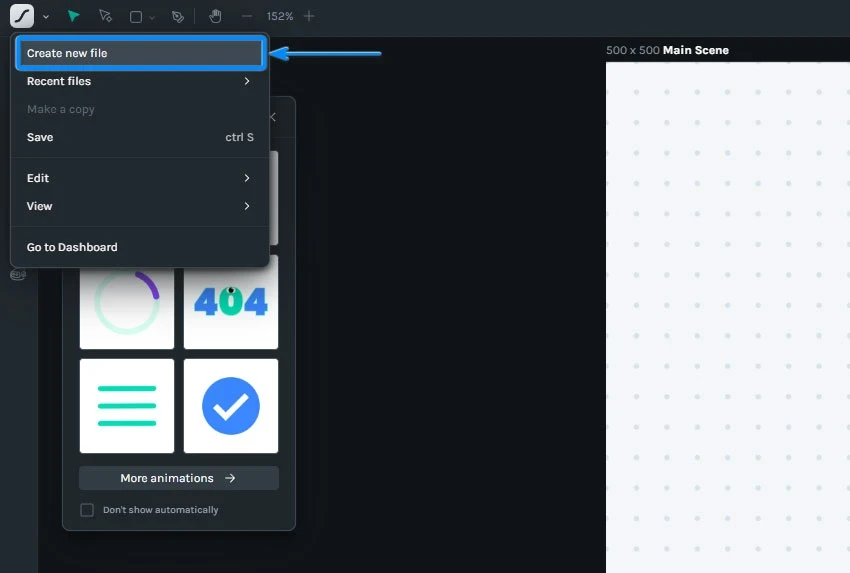This screenshot has height=573, width=850.
Task: Expand the Recent files submenu
Action: point(140,81)
